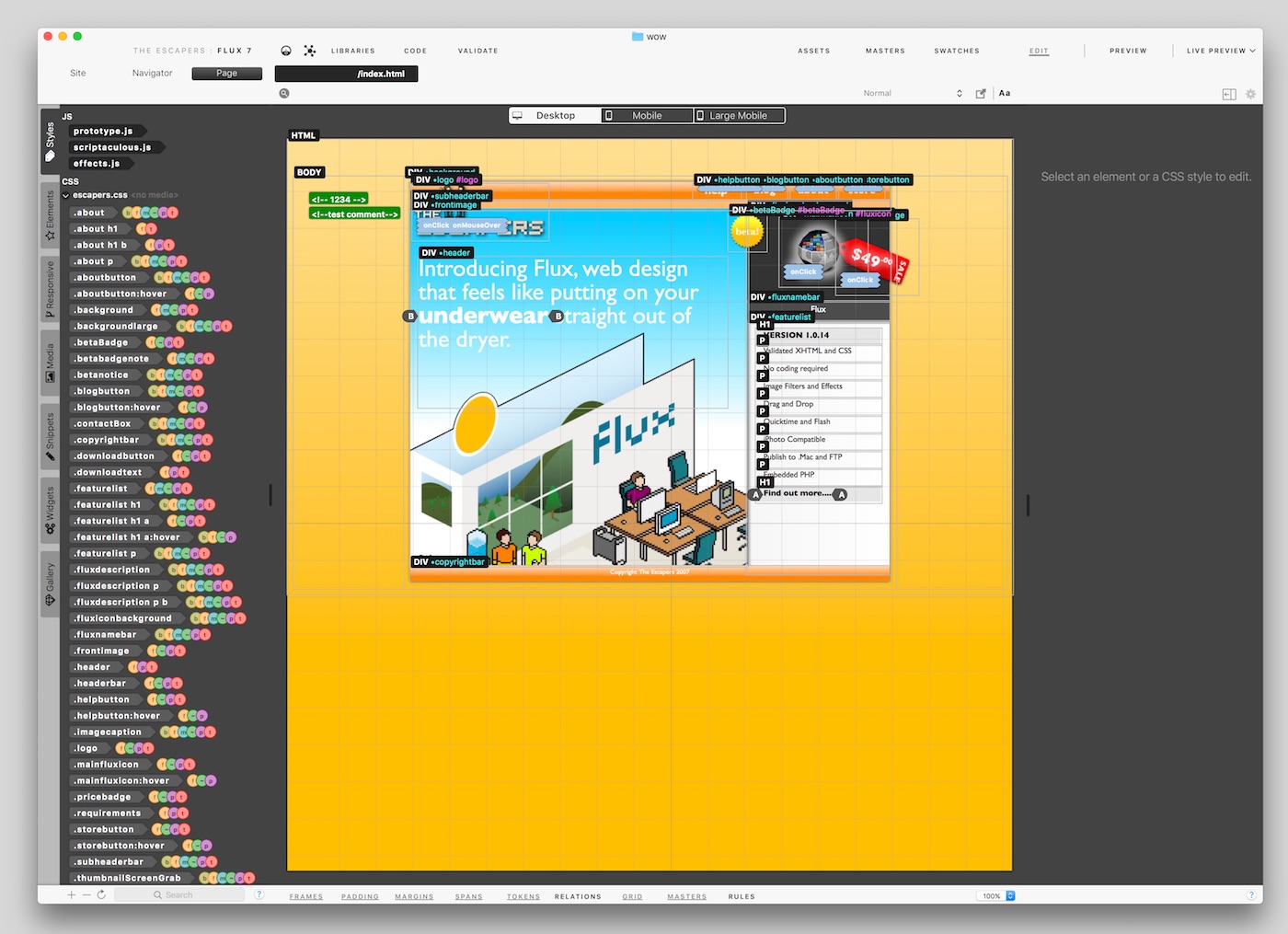Open the Gallery sidebar panel
The width and height of the screenshot is (1288, 934).
pos(50,583)
